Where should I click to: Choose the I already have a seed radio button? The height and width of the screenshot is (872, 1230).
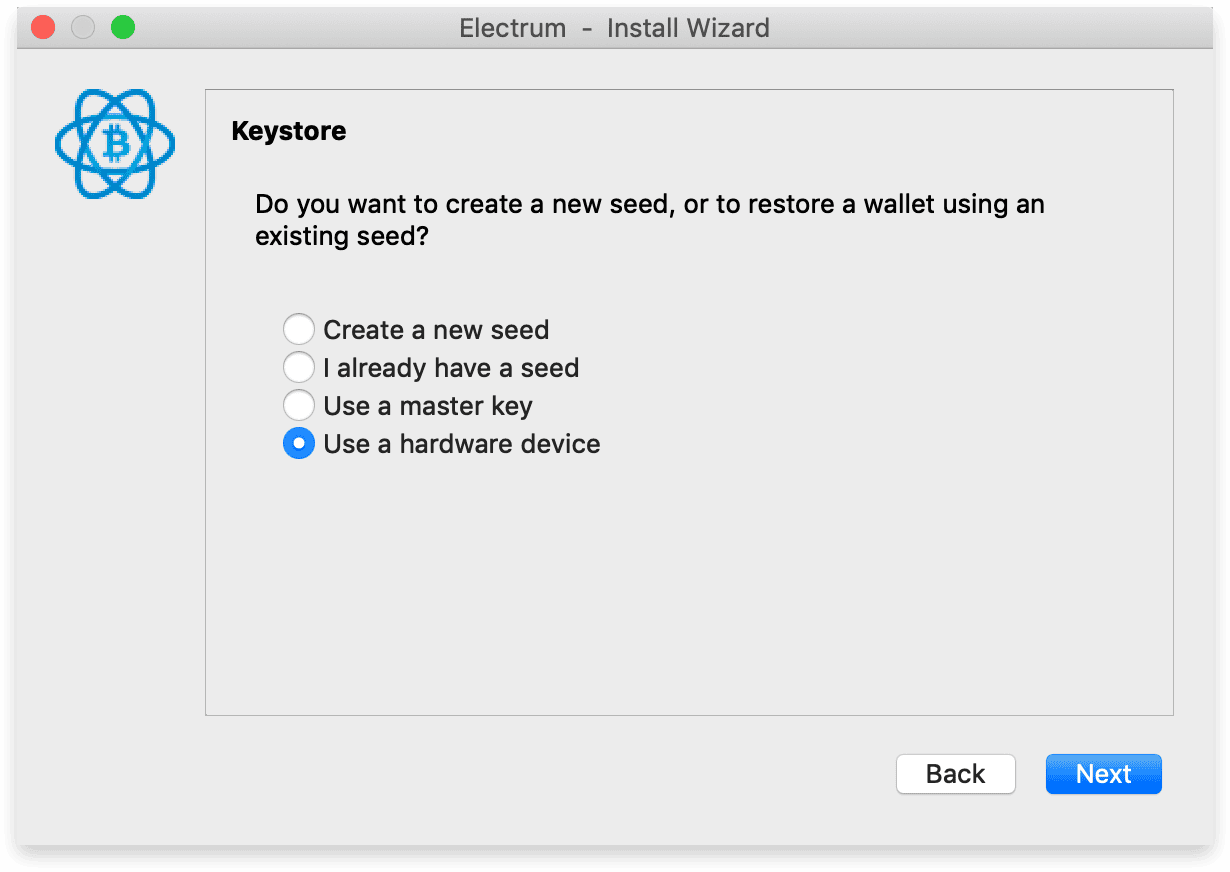[x=298, y=367]
